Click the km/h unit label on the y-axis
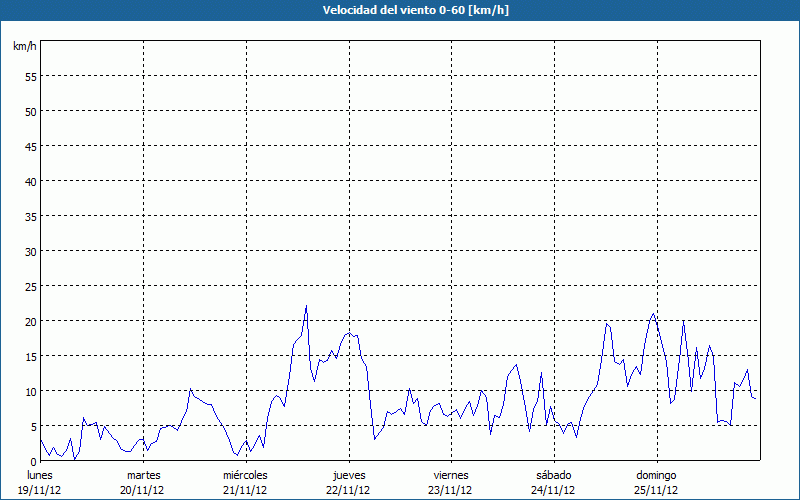The image size is (800, 500). pos(24,47)
